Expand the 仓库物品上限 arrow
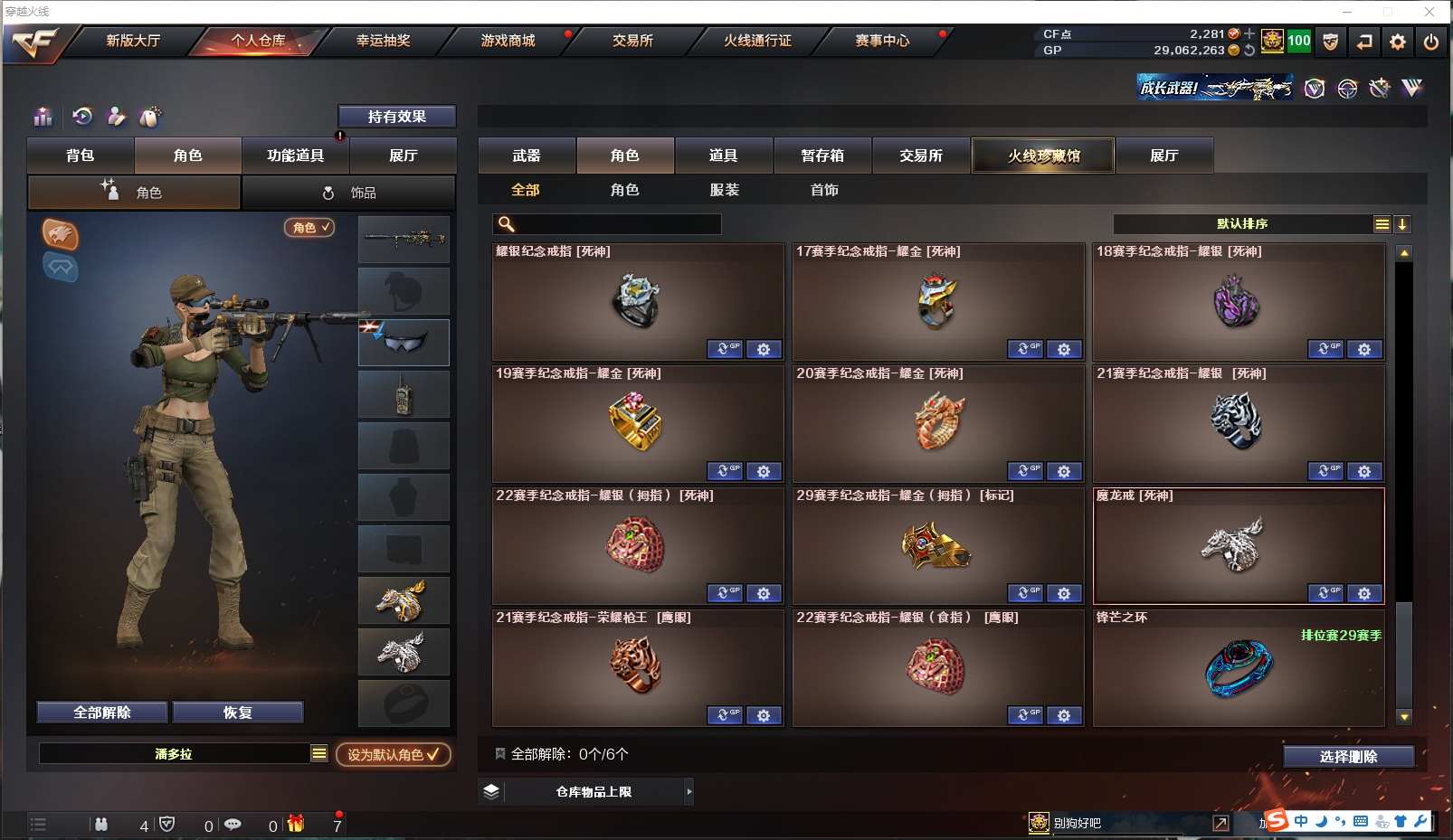Image resolution: width=1453 pixels, height=840 pixels. (689, 791)
